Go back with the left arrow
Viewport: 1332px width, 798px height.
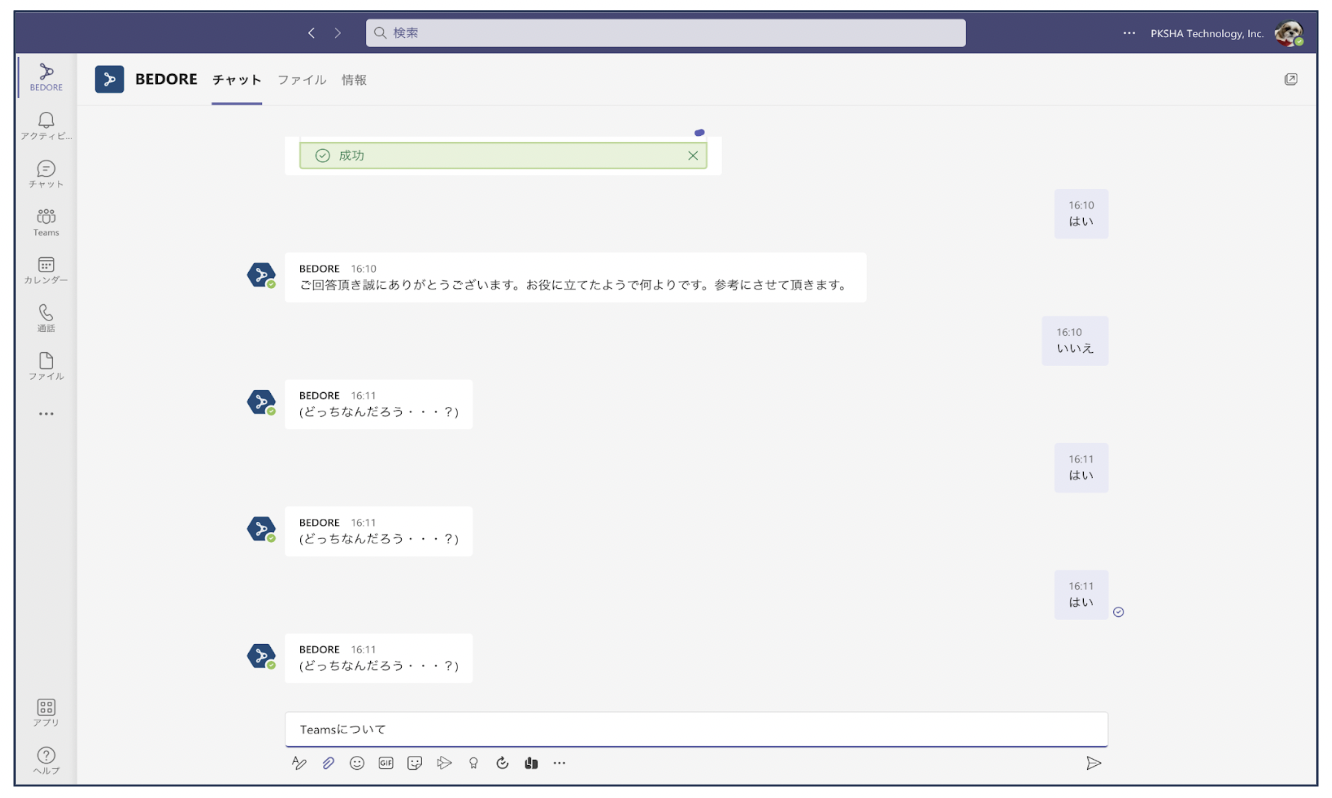tap(311, 33)
